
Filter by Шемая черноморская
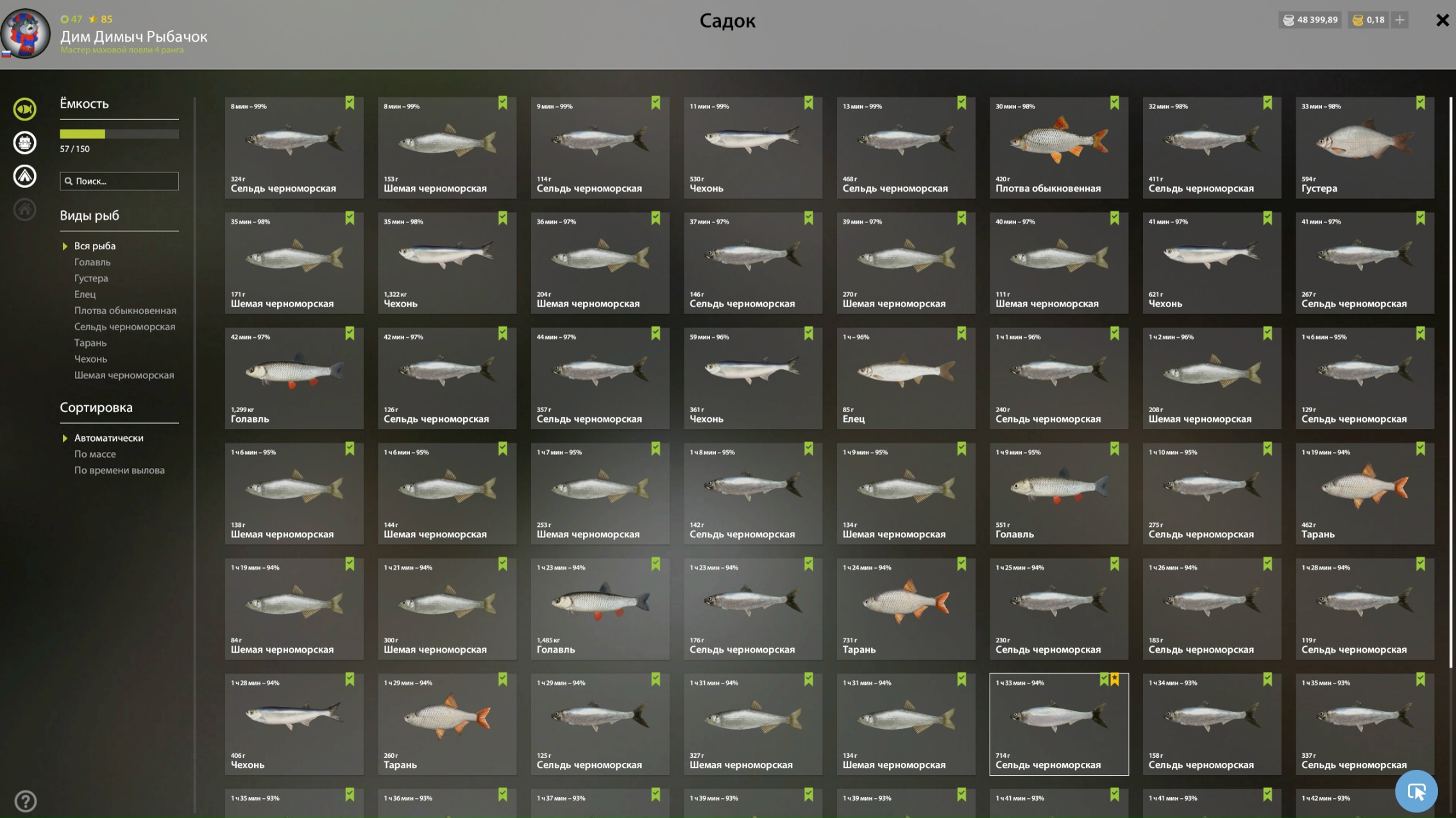point(124,376)
